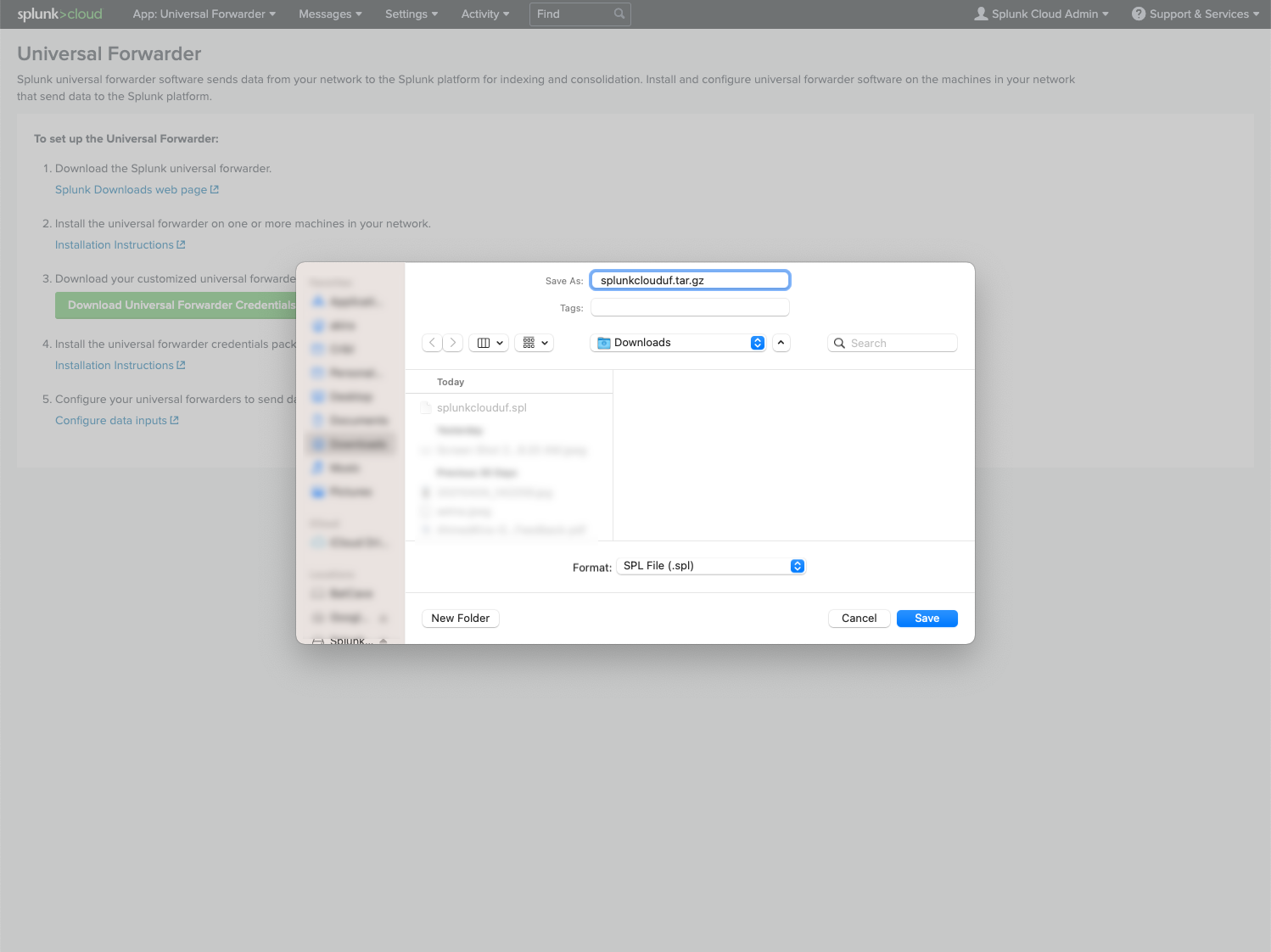
Task: Click the splunk>cloud logo
Action: (59, 14)
